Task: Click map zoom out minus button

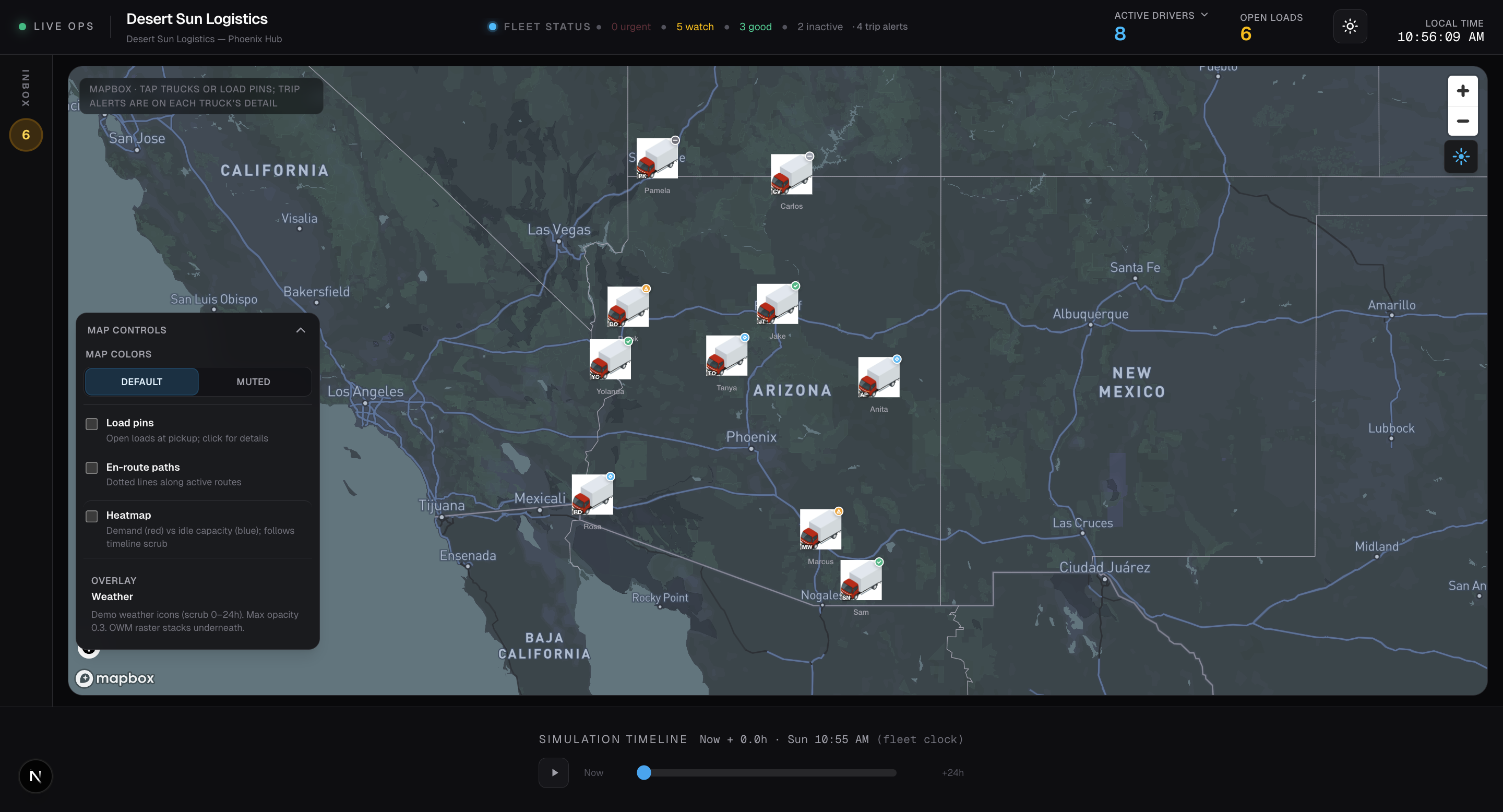Action: pyautogui.click(x=1462, y=122)
